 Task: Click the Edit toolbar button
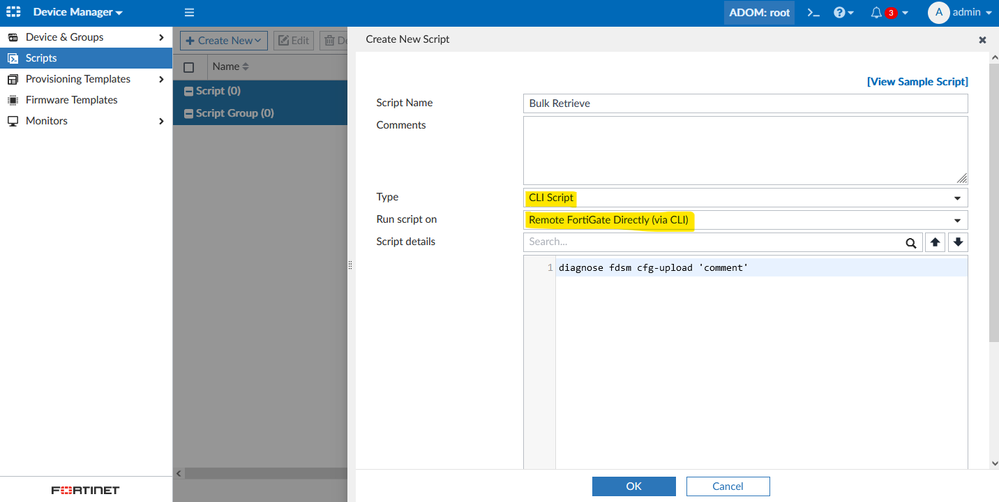[294, 40]
